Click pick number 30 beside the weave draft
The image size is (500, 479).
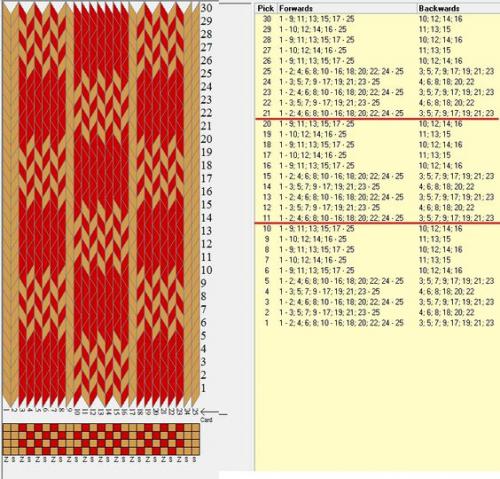click(207, 8)
